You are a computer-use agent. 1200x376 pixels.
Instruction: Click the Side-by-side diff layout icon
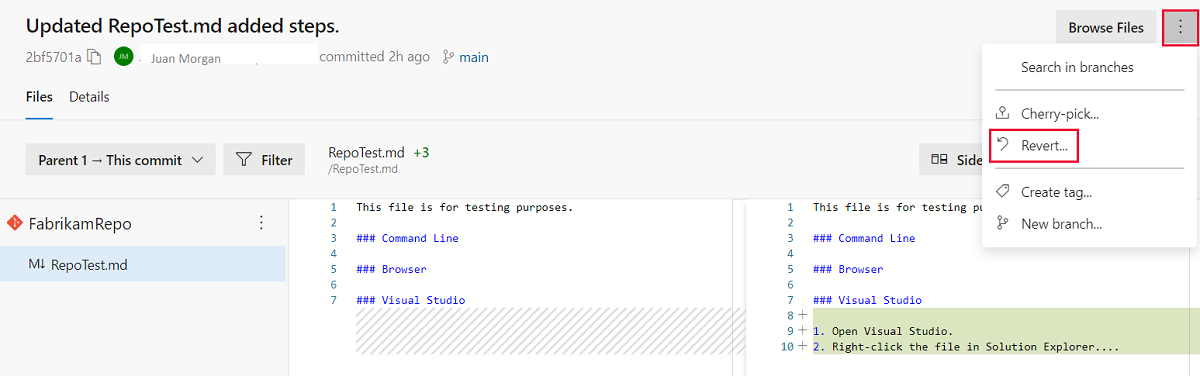click(939, 159)
